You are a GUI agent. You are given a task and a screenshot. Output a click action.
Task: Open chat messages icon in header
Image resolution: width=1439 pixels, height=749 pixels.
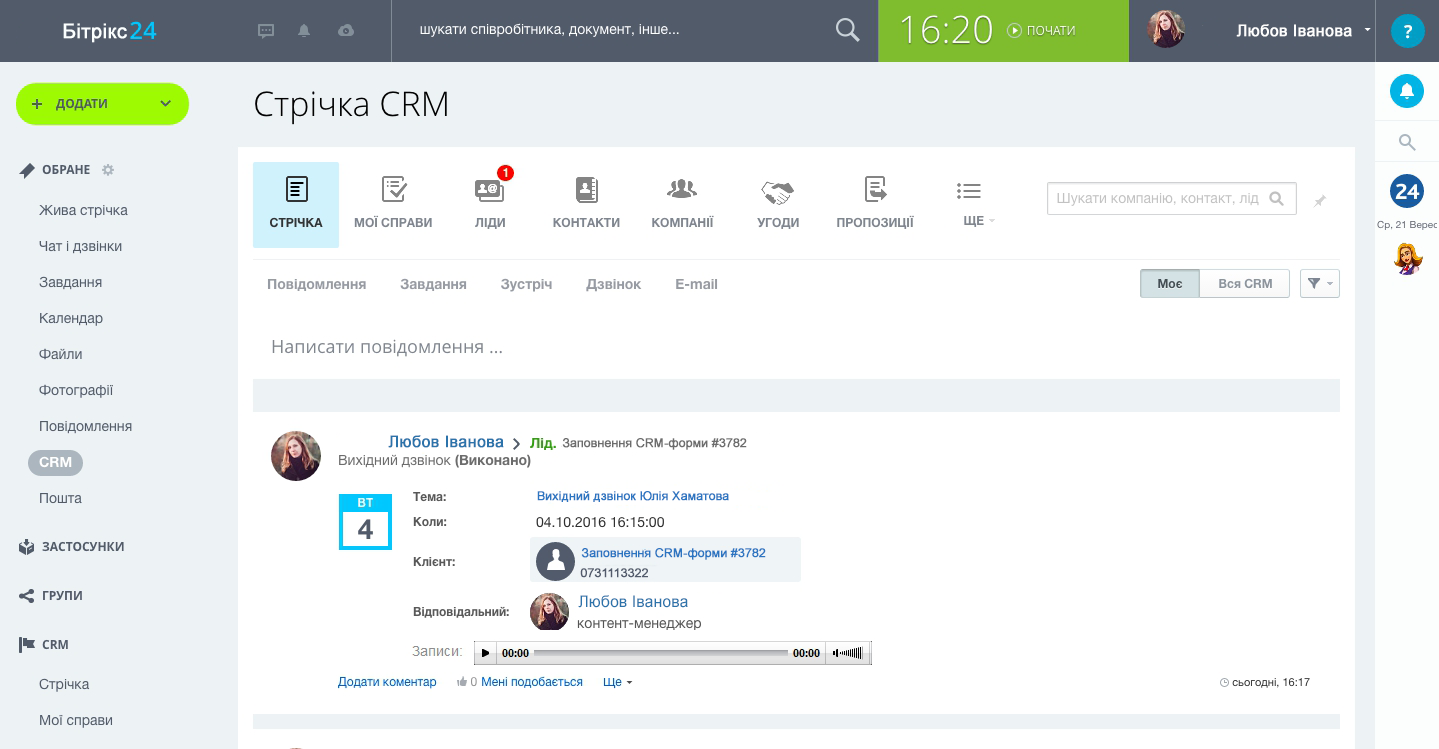tap(266, 31)
